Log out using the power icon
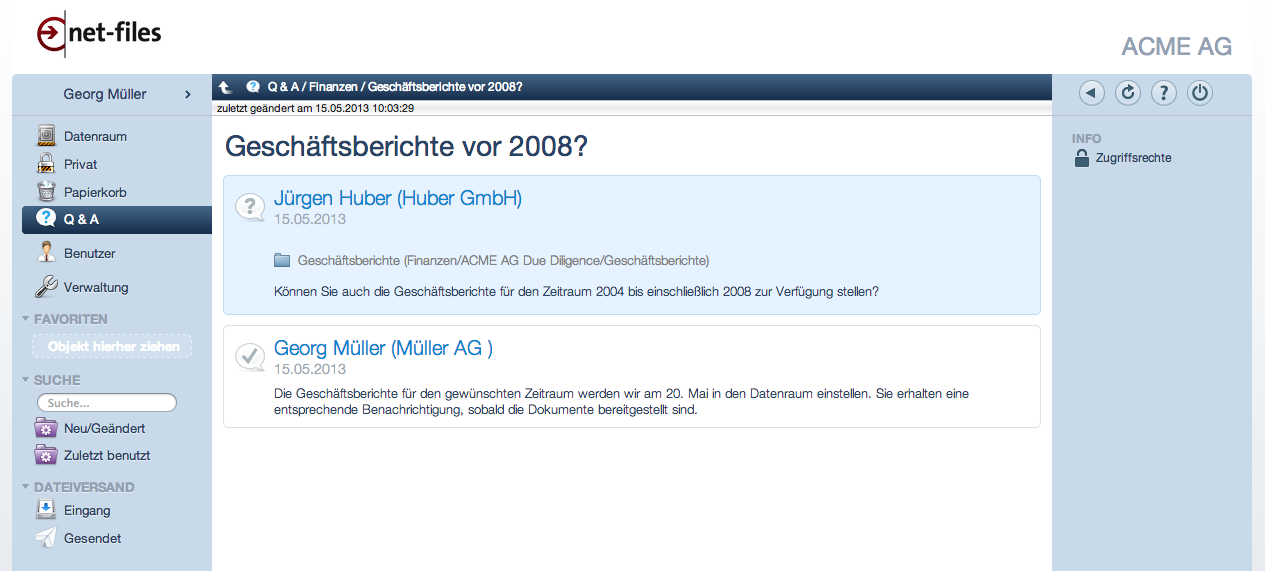This screenshot has width=1265, height=571. coord(1200,93)
